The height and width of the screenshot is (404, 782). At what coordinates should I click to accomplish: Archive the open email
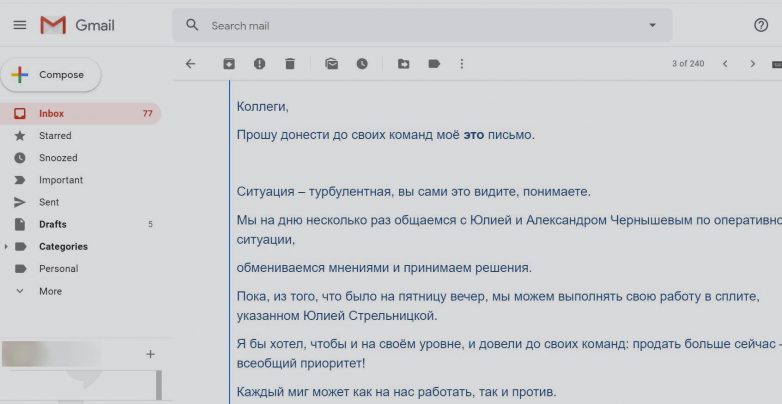pos(229,64)
